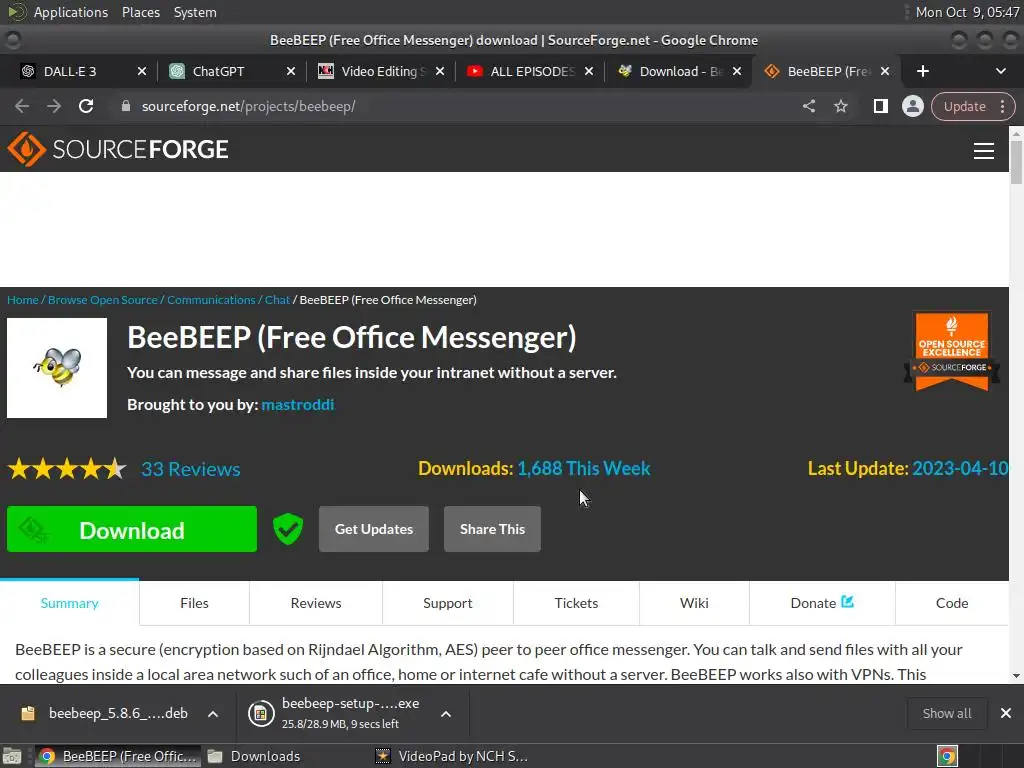Click the beebeep_5.8.6 deb download item

pyautogui.click(x=104, y=713)
